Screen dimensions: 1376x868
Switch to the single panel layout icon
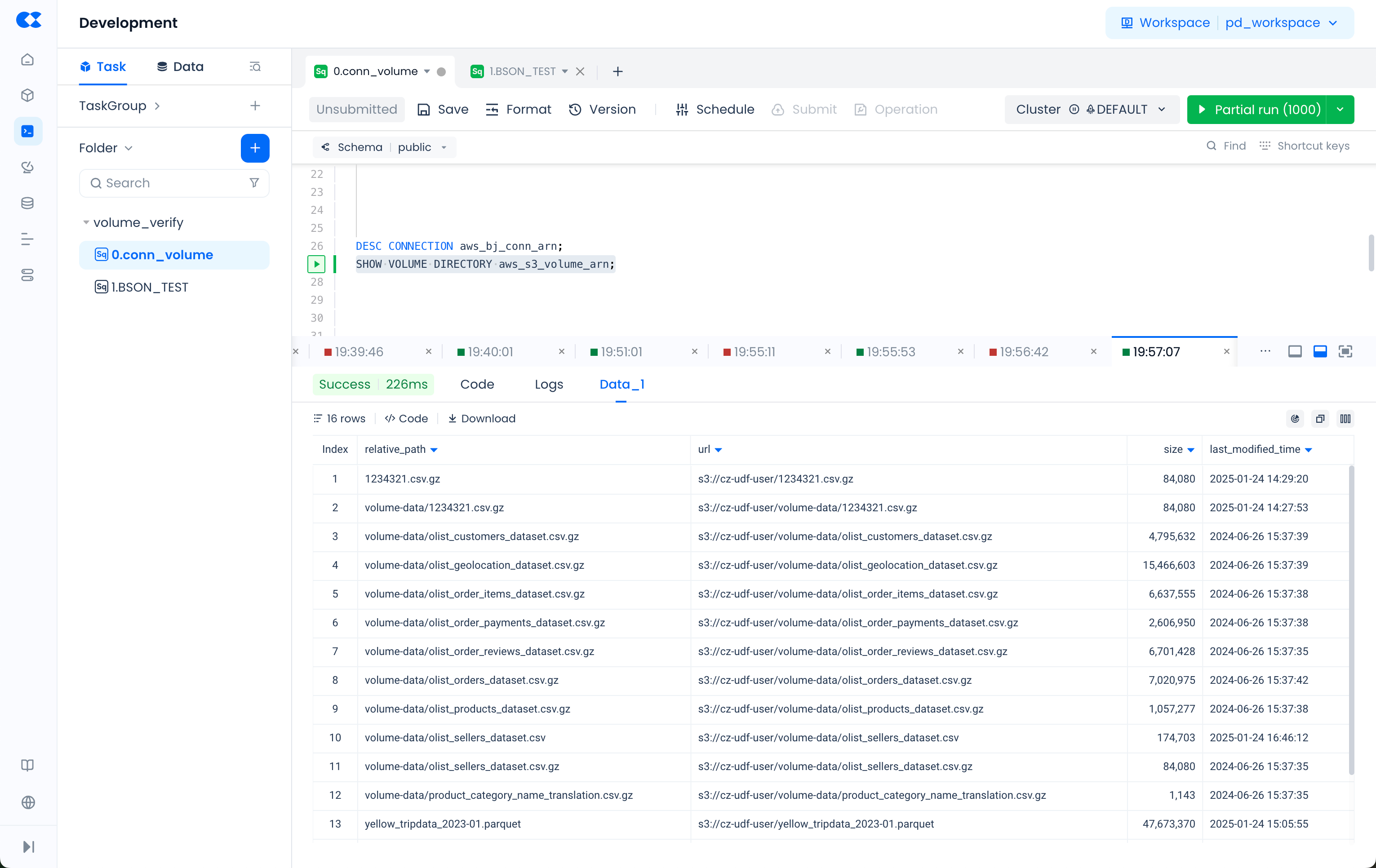coord(1295,351)
